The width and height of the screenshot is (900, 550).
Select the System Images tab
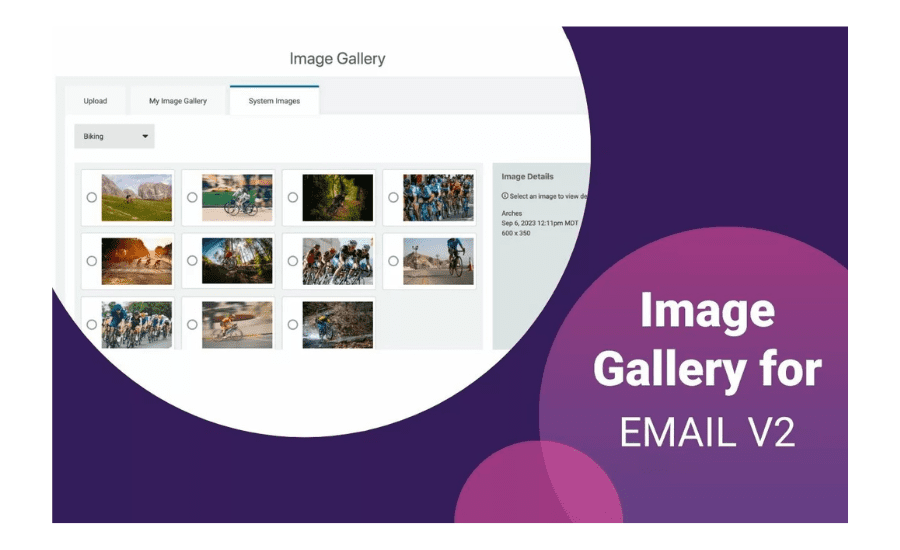click(x=274, y=100)
